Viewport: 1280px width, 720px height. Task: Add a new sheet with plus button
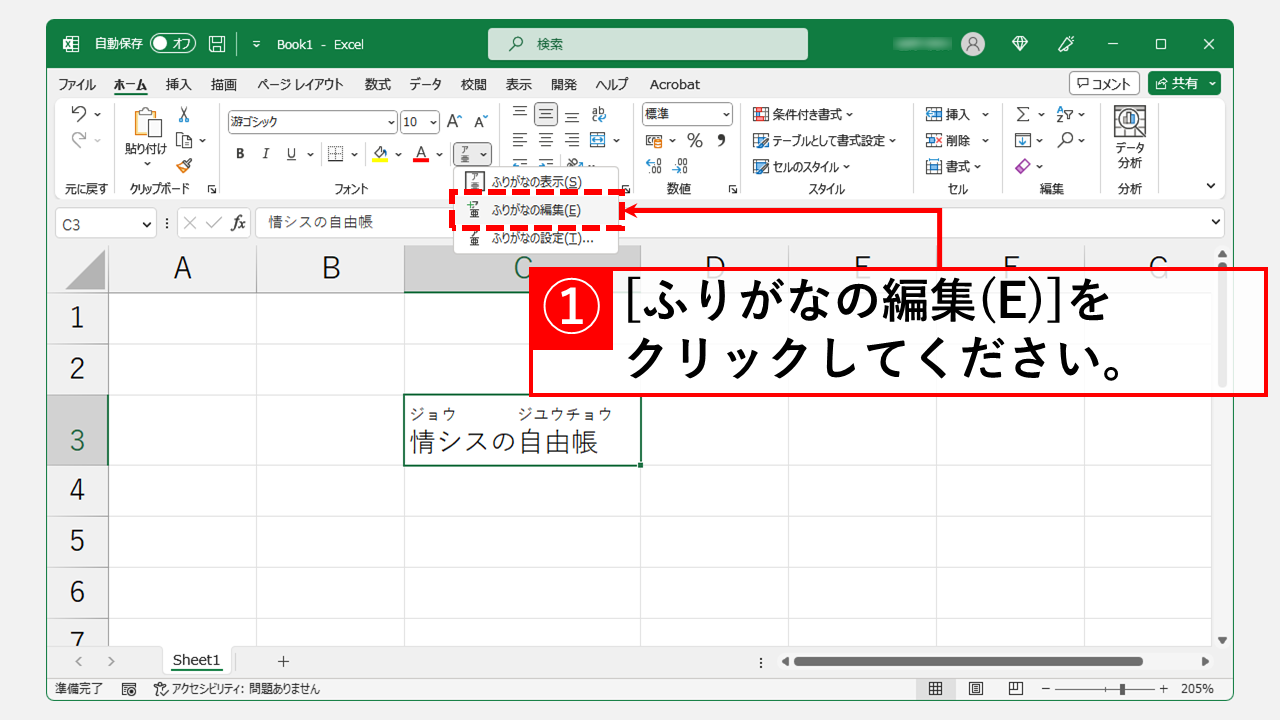pyautogui.click(x=283, y=661)
